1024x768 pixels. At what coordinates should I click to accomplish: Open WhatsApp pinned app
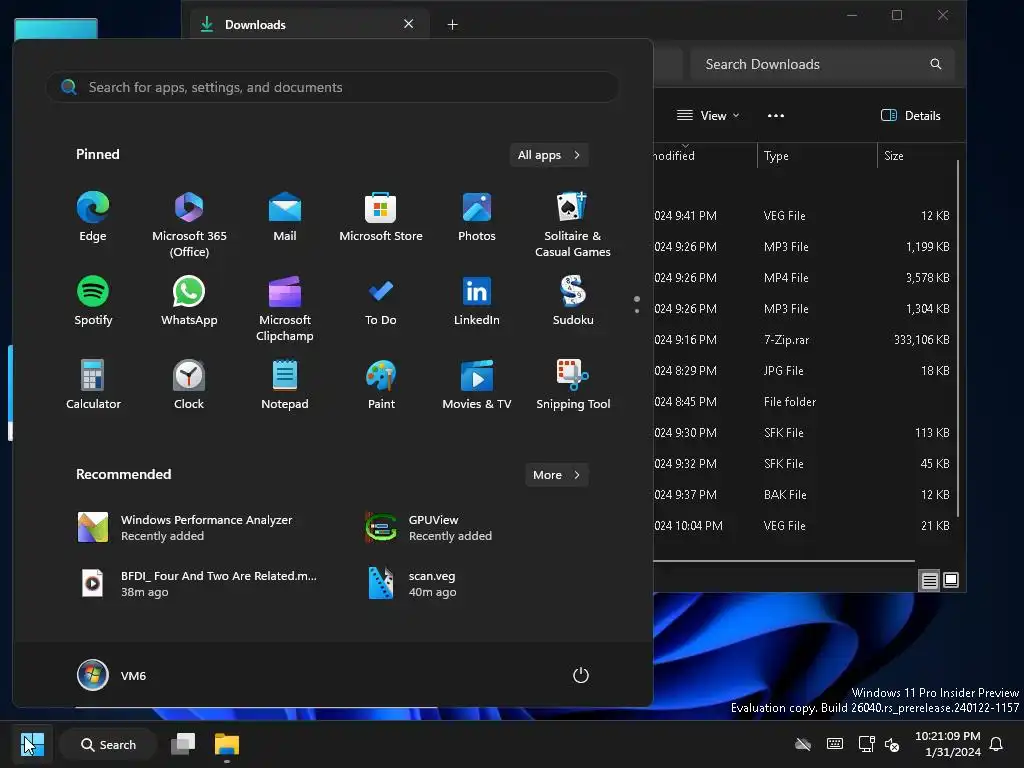pos(189,301)
